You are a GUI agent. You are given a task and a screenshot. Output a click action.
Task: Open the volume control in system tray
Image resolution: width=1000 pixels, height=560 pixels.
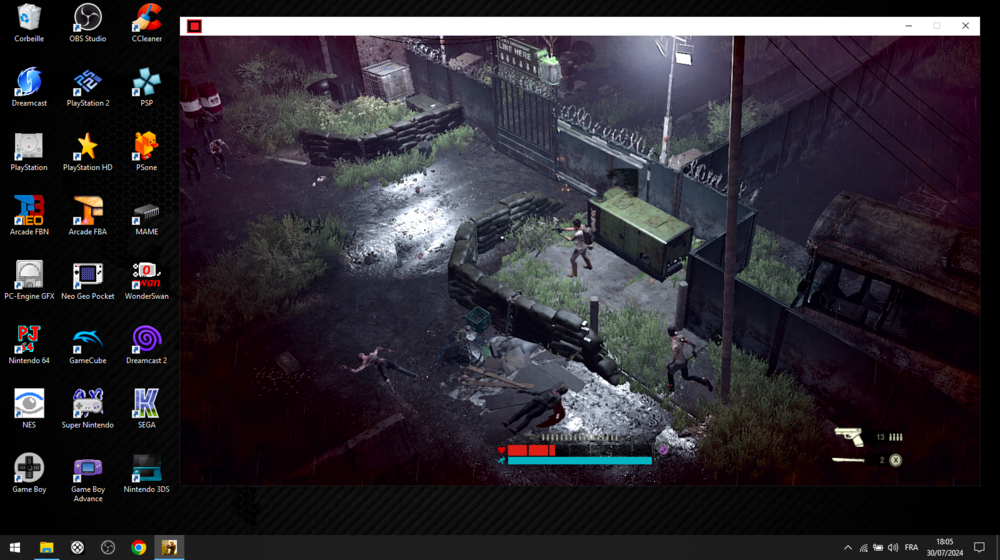pyautogui.click(x=893, y=547)
